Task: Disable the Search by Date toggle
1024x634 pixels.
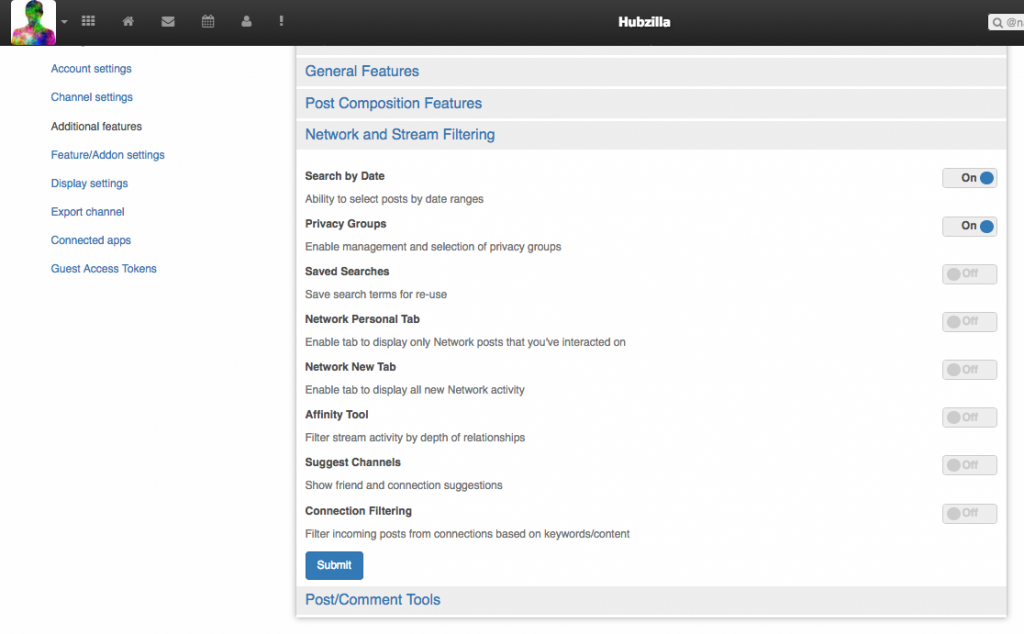Action: [x=969, y=178]
